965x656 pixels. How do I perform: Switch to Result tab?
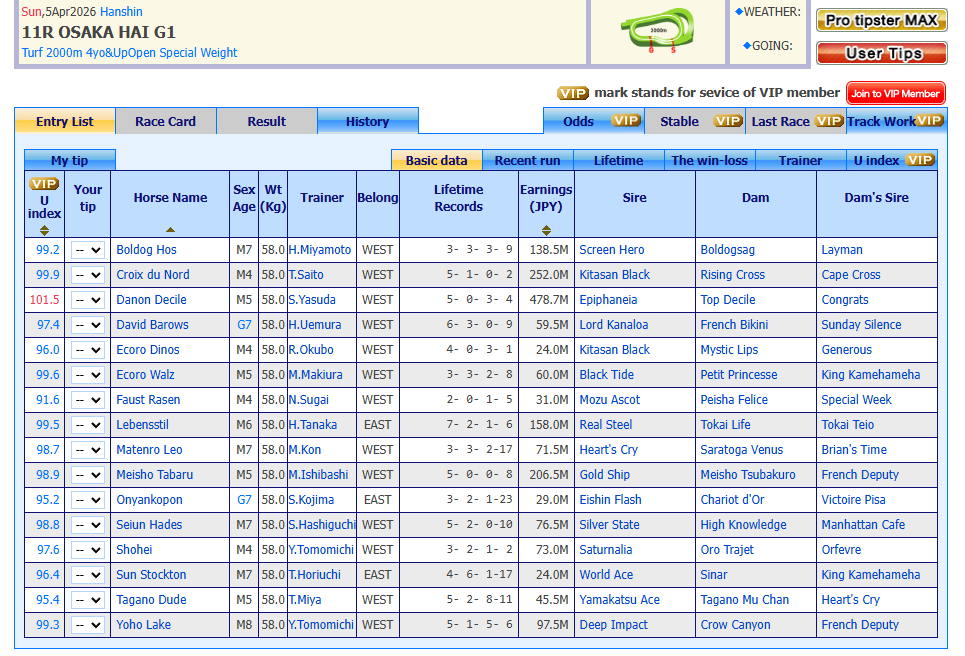[x=266, y=121]
